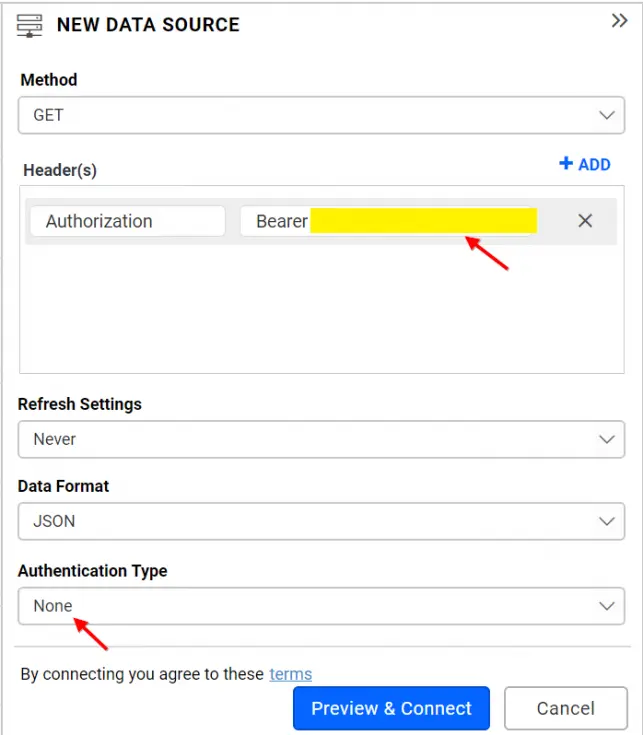643x735 pixels.
Task: Click the Method field label
Action: pos(49,80)
